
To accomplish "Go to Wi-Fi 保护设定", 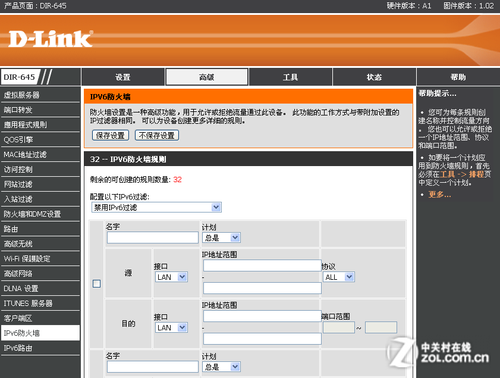I will pos(40,259).
